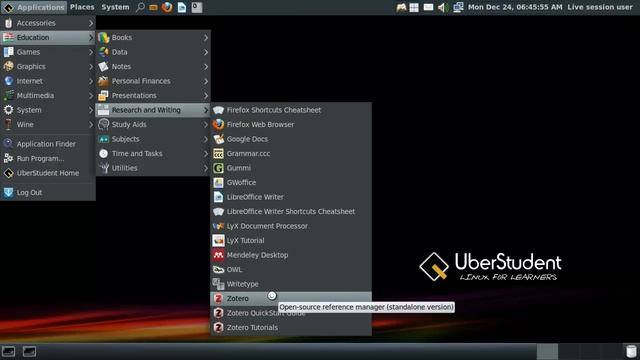Open the Applications menu
This screenshot has width=640, height=360.
pyautogui.click(x=34, y=7)
